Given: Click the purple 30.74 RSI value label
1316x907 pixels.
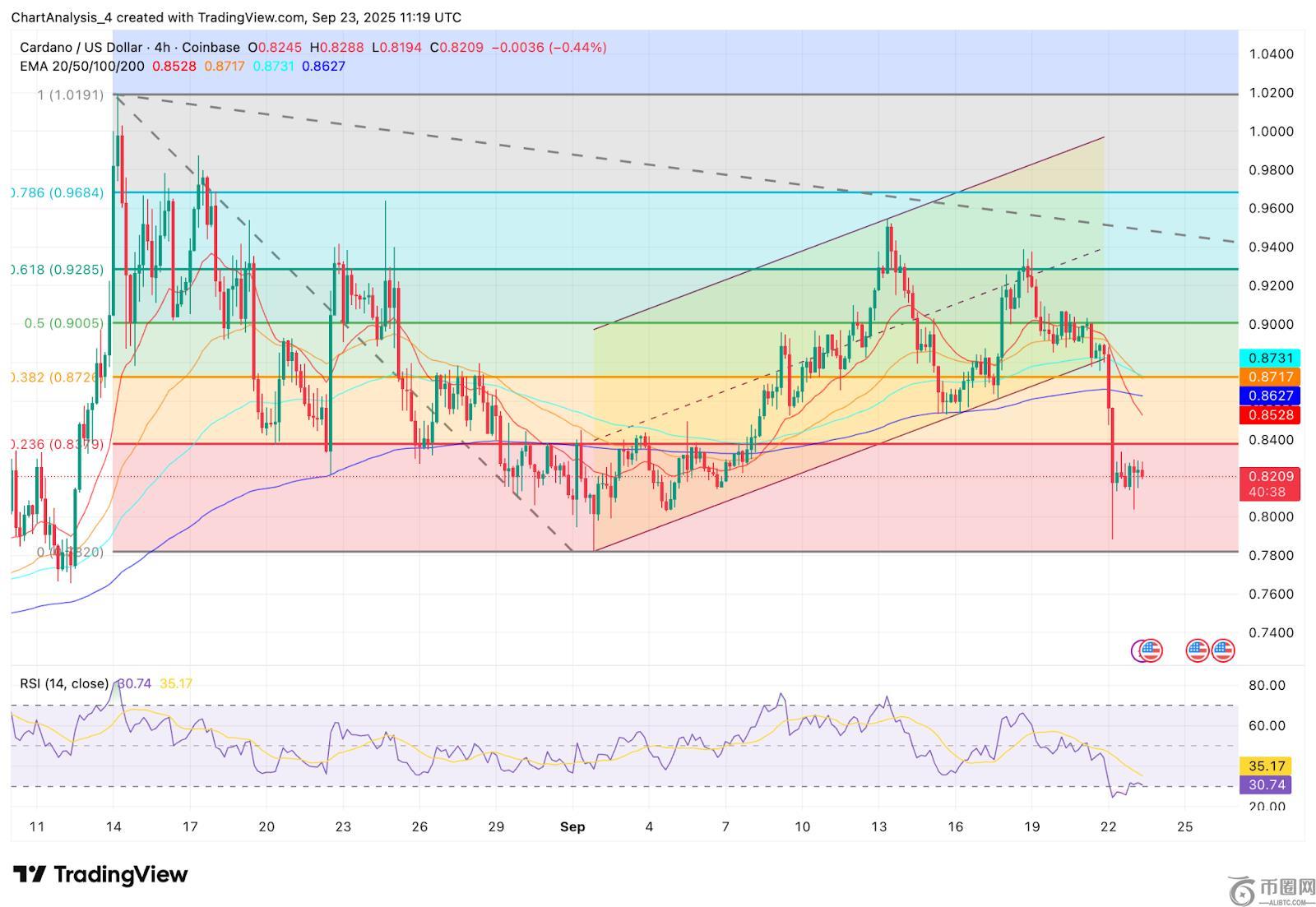Looking at the screenshot, I should (1267, 785).
